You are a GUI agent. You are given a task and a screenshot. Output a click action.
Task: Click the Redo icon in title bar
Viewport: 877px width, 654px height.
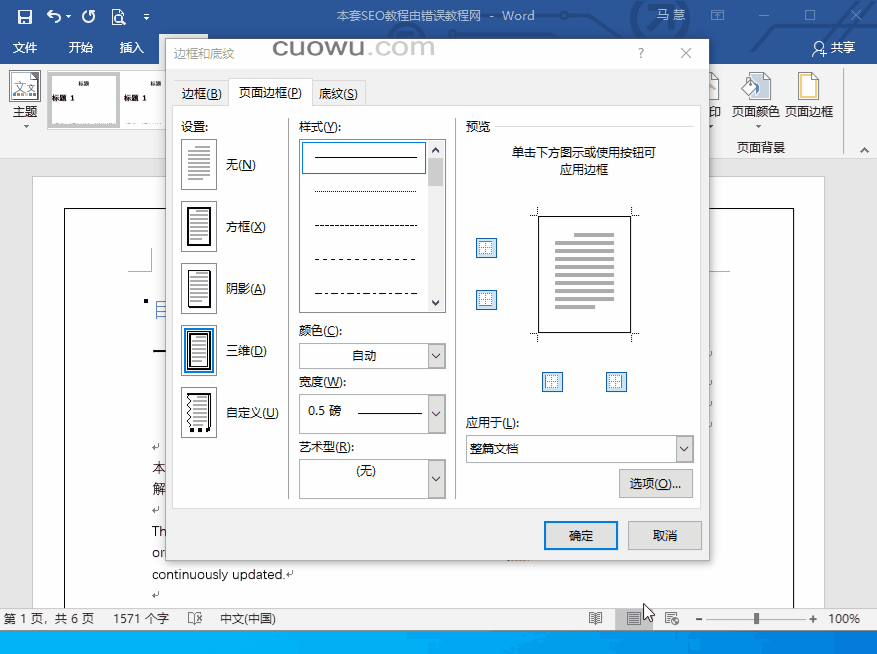88,16
